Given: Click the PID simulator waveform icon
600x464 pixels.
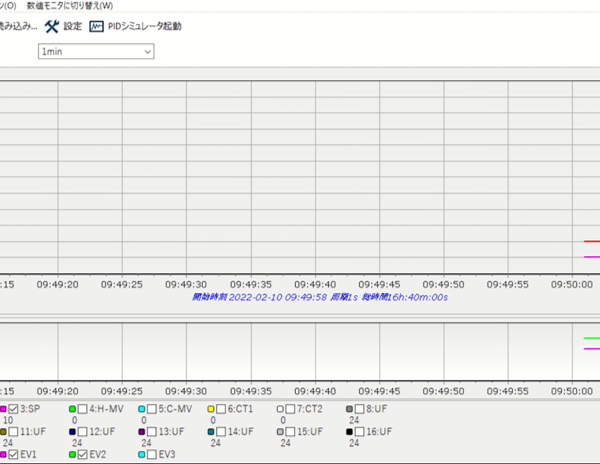Looking at the screenshot, I should click(96, 26).
